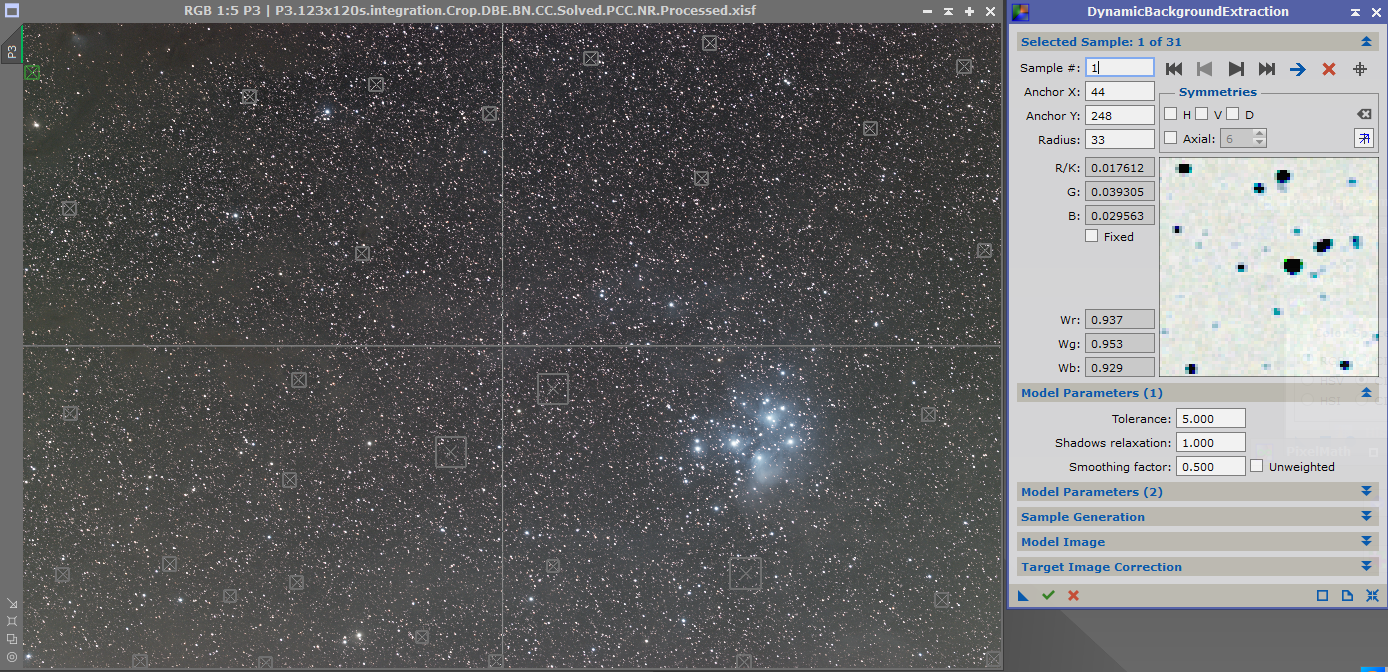1388x672 pixels.
Task: Collapse the Selected Sample section
Action: coord(1366,41)
